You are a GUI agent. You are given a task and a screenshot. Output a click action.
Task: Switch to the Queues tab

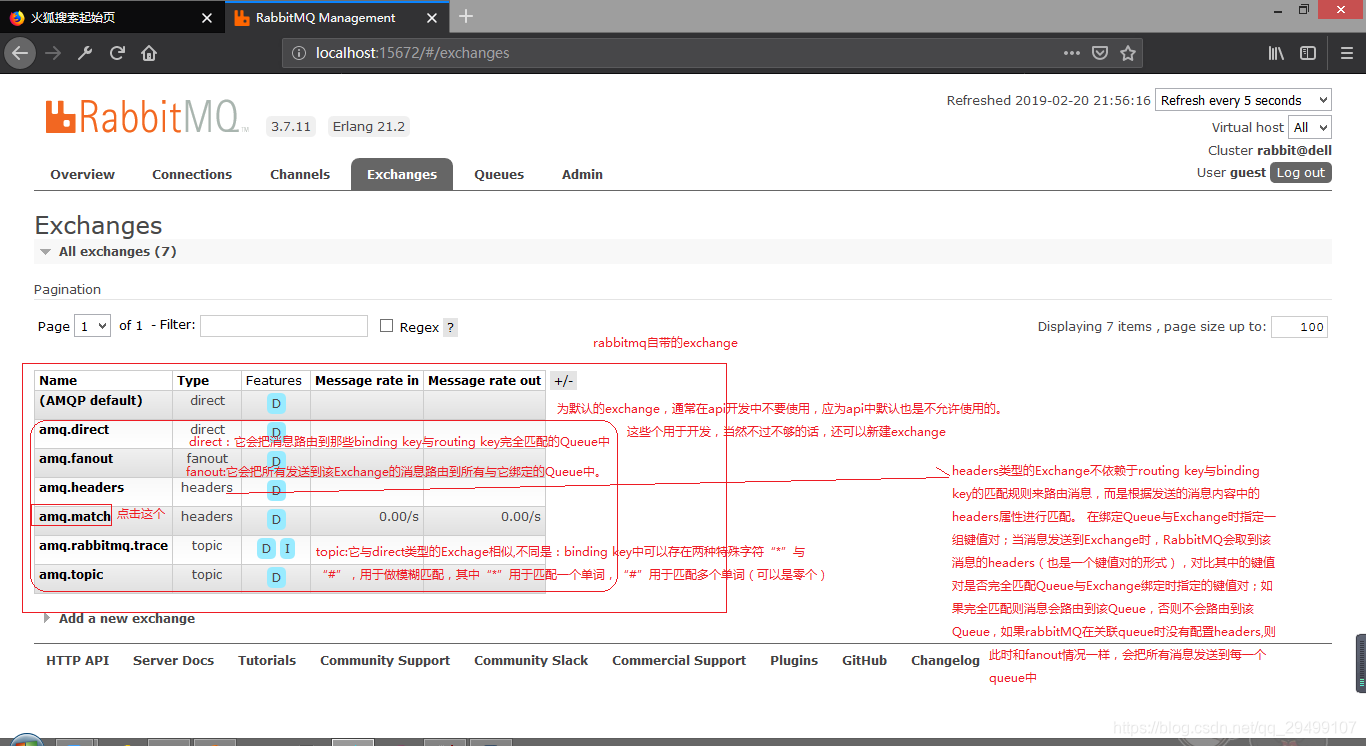point(499,174)
